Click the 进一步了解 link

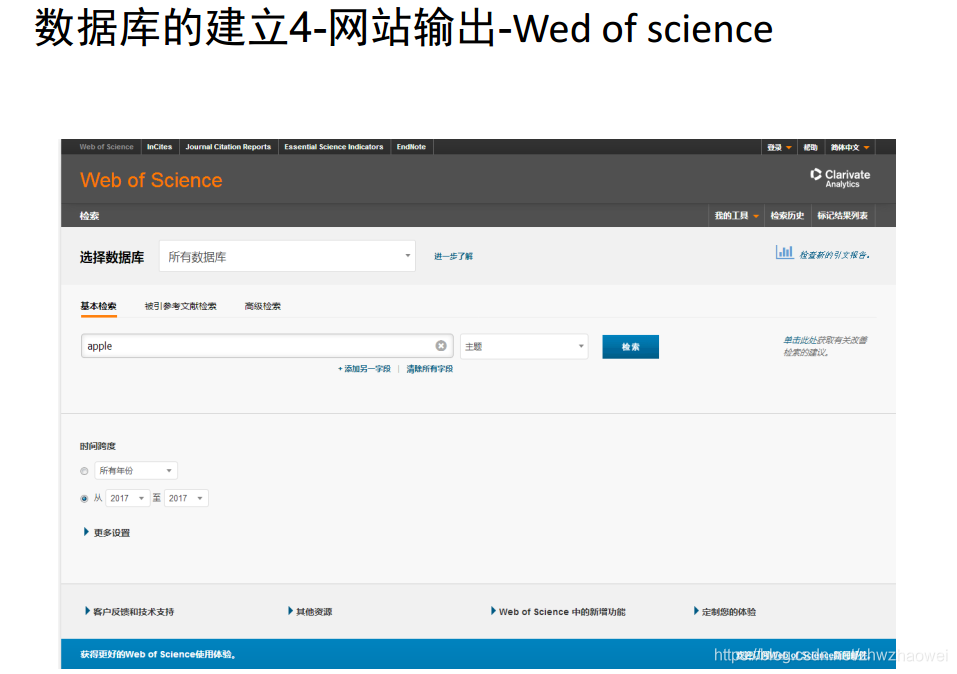click(453, 256)
